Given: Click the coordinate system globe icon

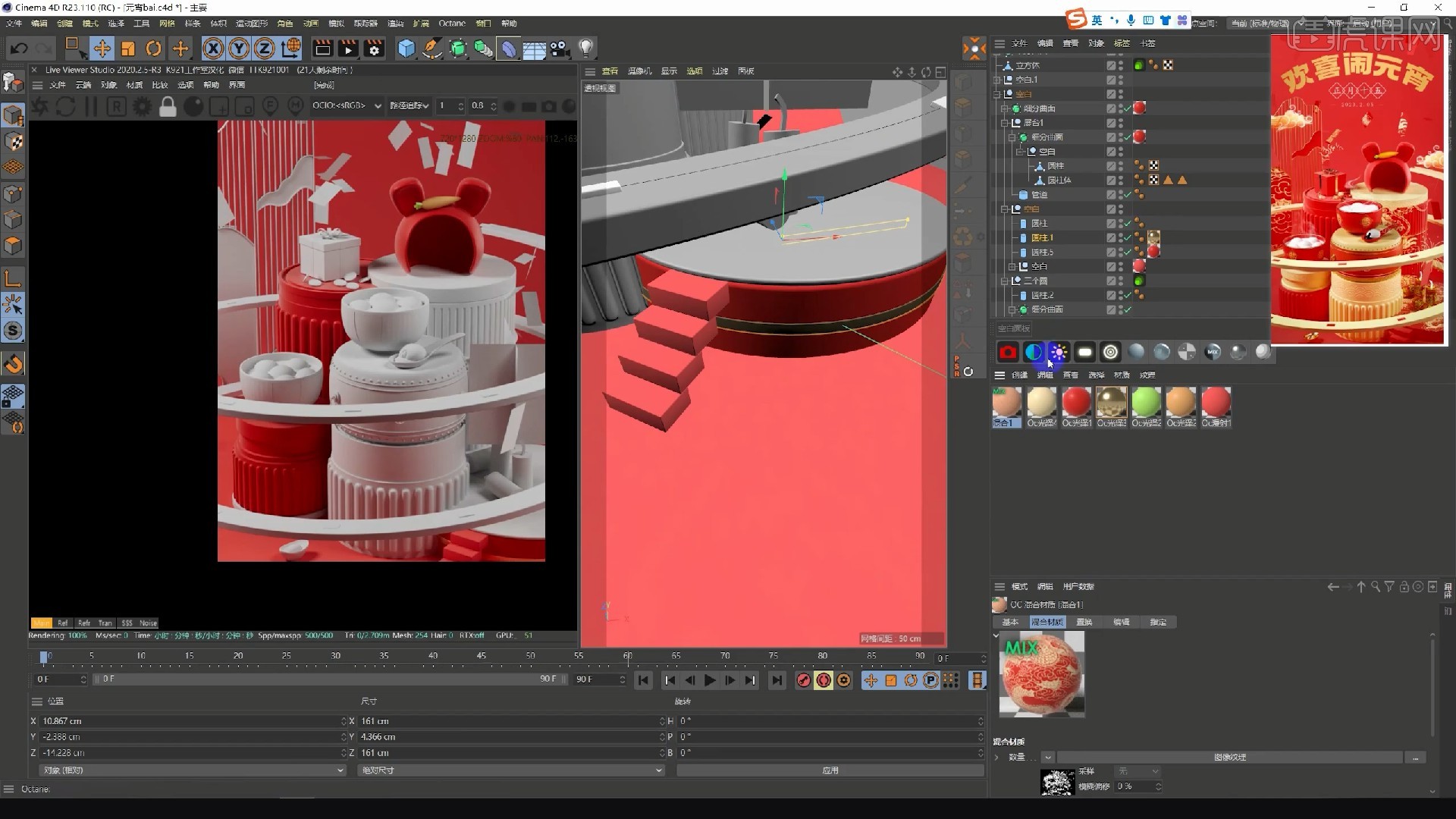Looking at the screenshot, I should point(290,49).
